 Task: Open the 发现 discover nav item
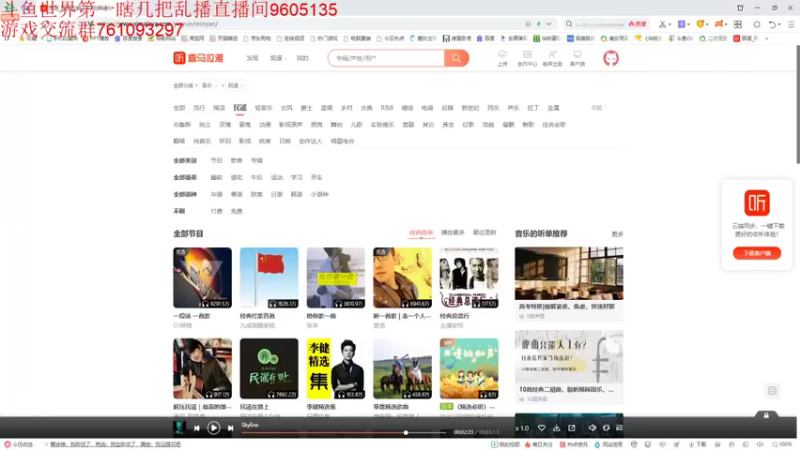pyautogui.click(x=252, y=58)
